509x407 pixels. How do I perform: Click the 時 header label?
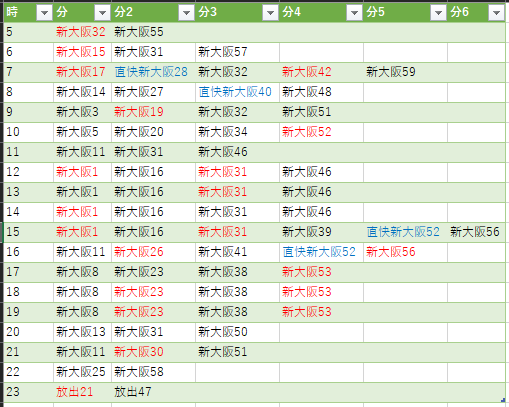[12, 12]
